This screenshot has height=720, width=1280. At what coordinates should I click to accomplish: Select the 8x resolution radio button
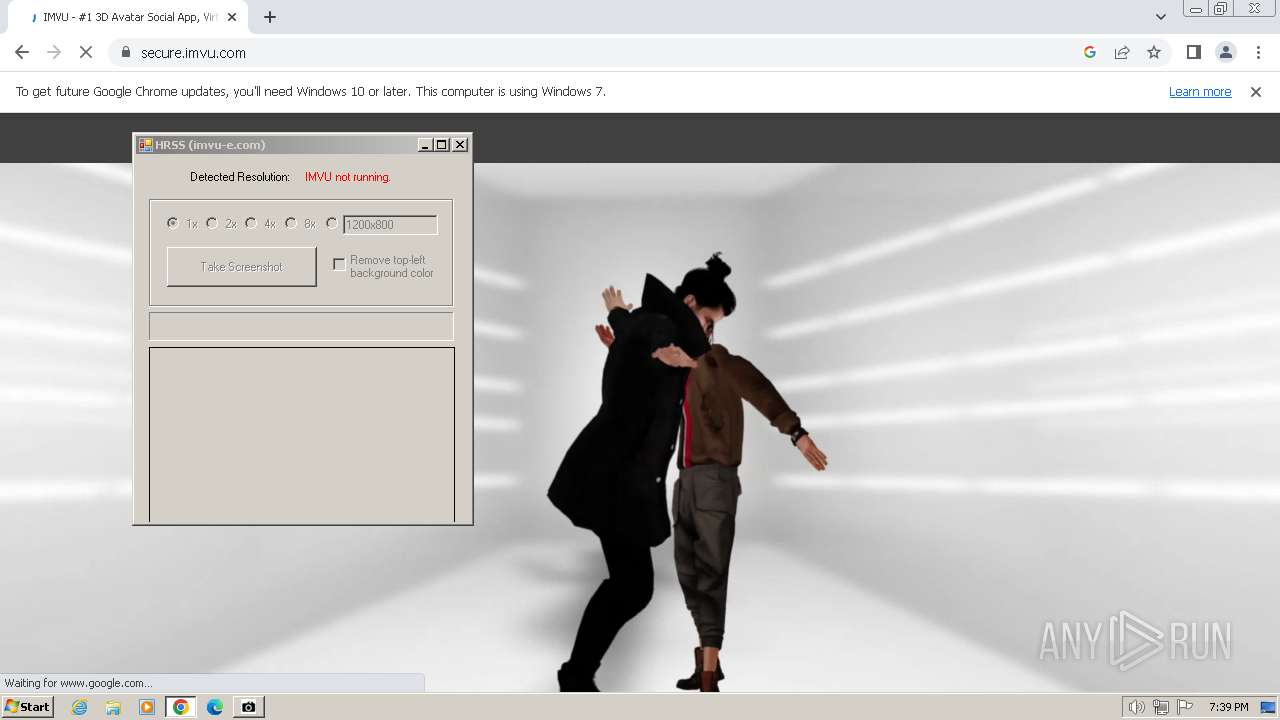pyautogui.click(x=291, y=223)
